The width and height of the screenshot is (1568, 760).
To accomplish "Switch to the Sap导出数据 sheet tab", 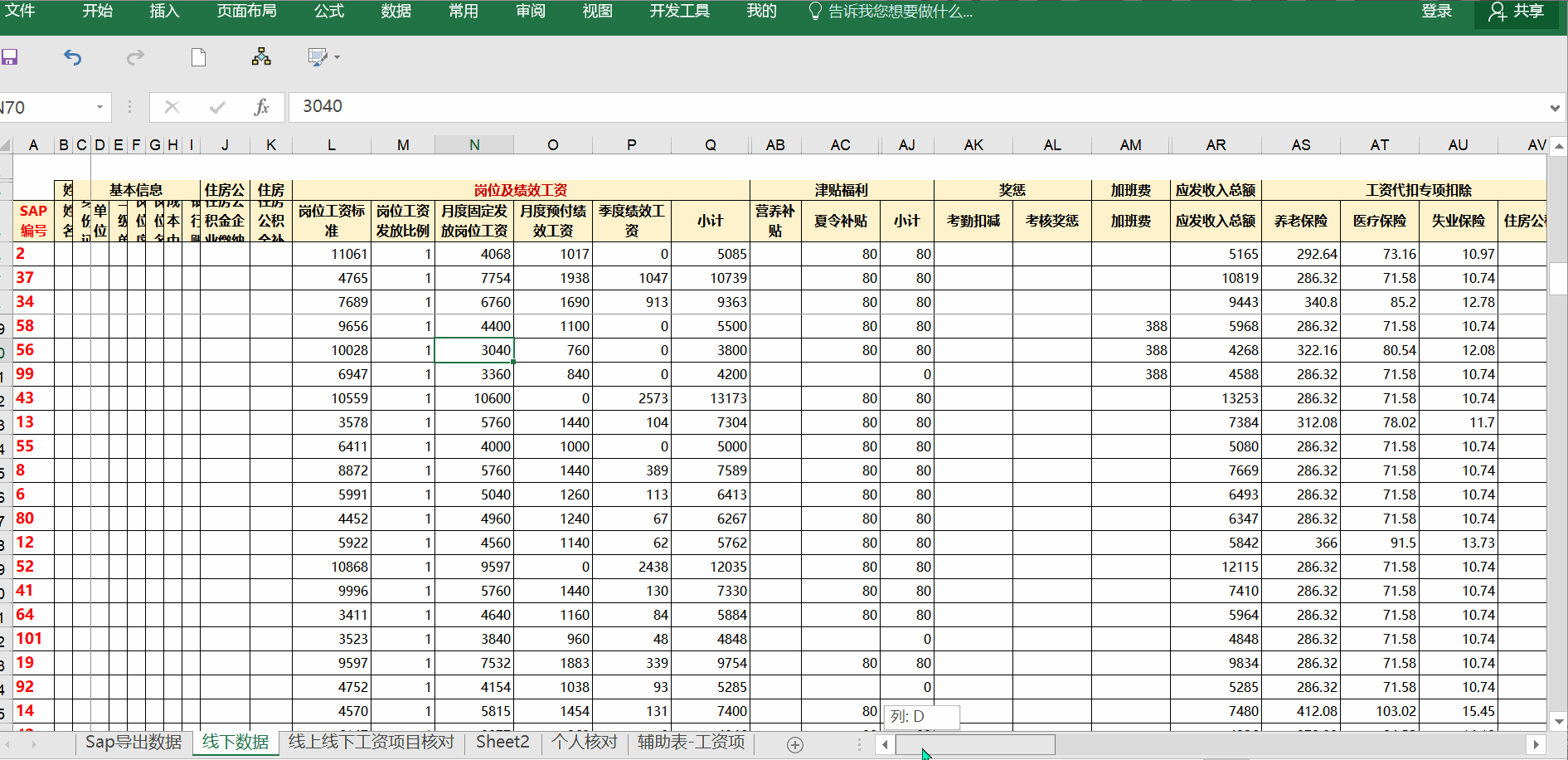I will click(x=133, y=742).
